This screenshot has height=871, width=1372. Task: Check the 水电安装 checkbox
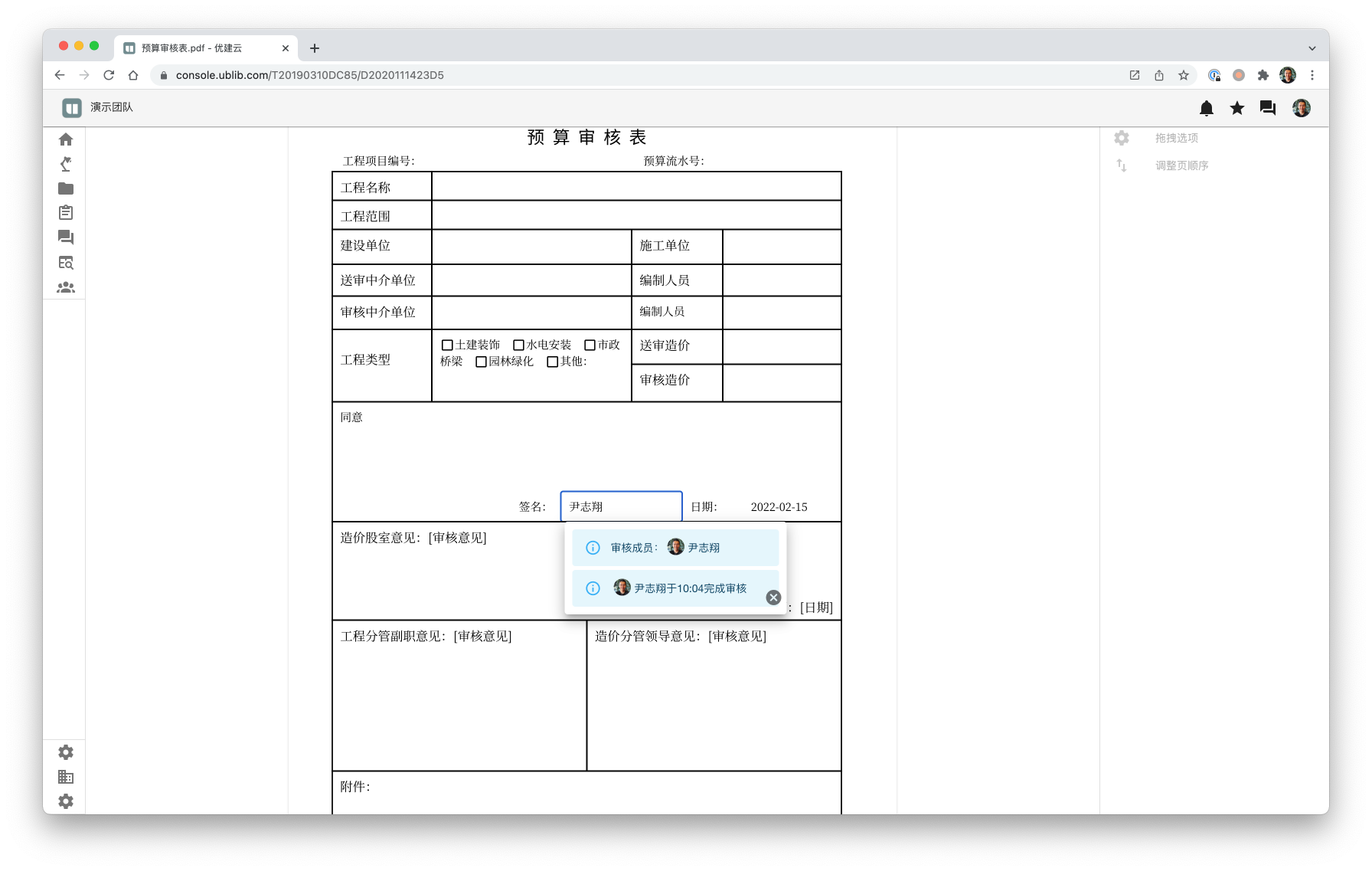(518, 345)
